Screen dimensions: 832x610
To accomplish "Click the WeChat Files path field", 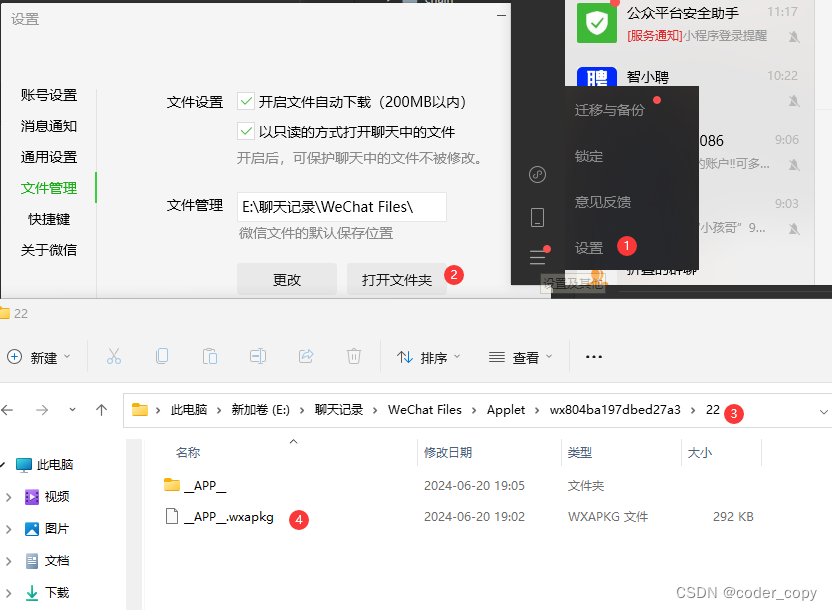I will [x=342, y=207].
